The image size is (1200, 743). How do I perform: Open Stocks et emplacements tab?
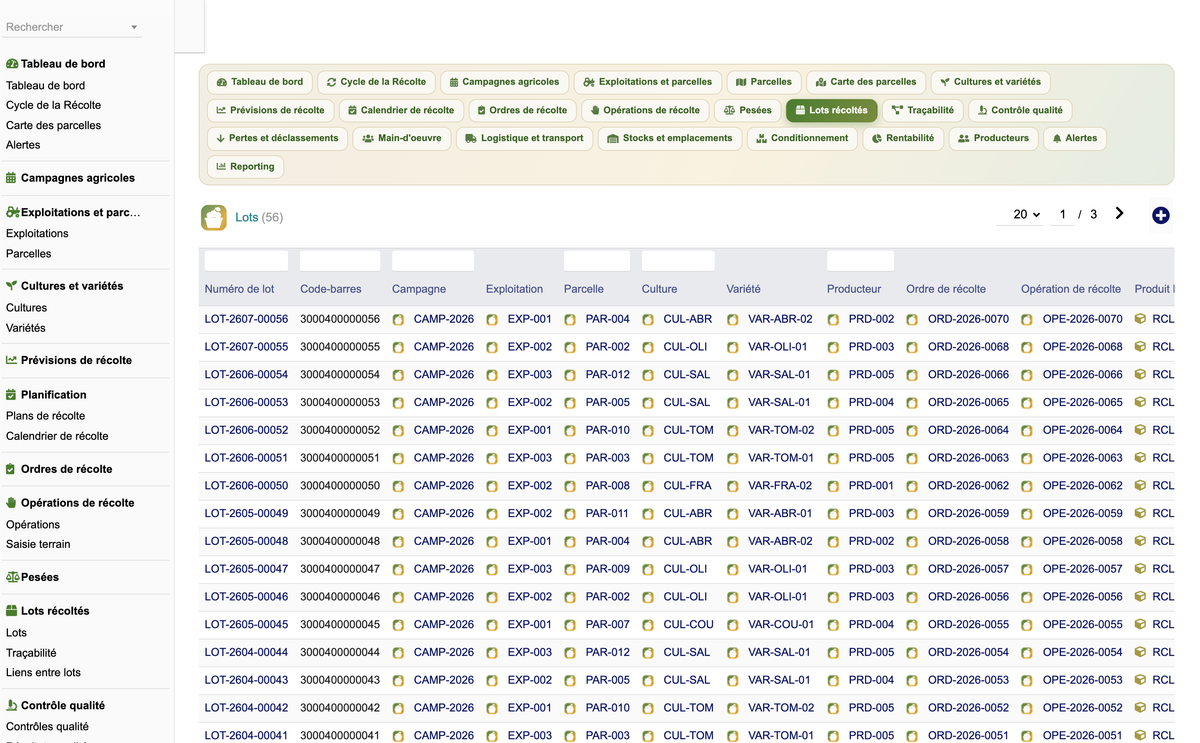point(669,138)
